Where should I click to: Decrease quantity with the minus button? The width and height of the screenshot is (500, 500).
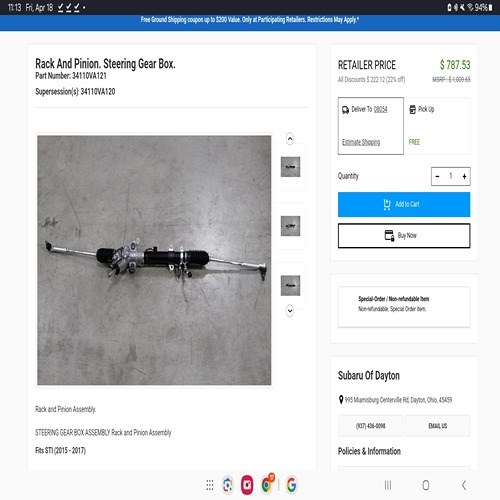coord(437,176)
